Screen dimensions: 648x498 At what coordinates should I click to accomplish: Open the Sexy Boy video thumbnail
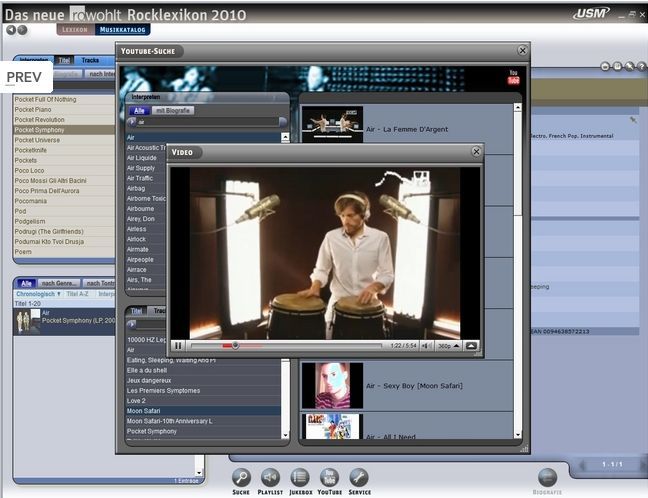pyautogui.click(x=332, y=386)
